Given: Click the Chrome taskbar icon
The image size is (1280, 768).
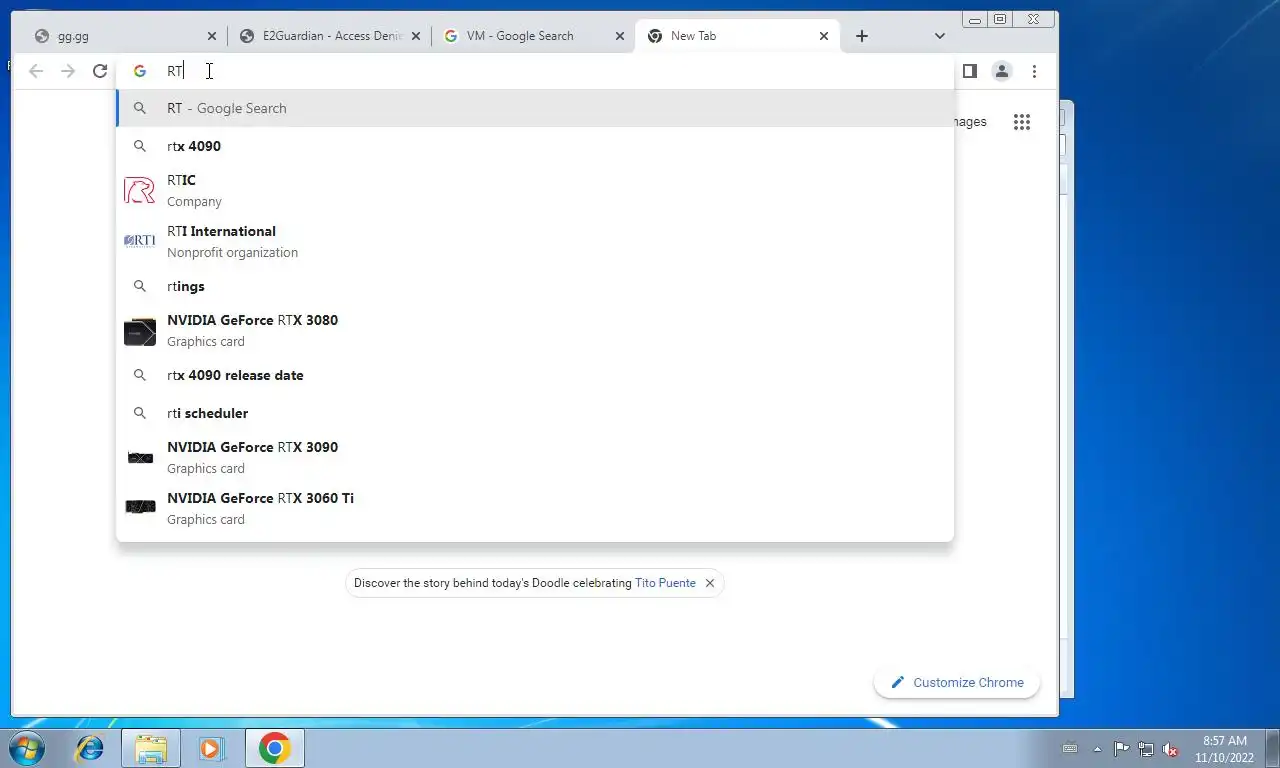Looking at the screenshot, I should (274, 748).
